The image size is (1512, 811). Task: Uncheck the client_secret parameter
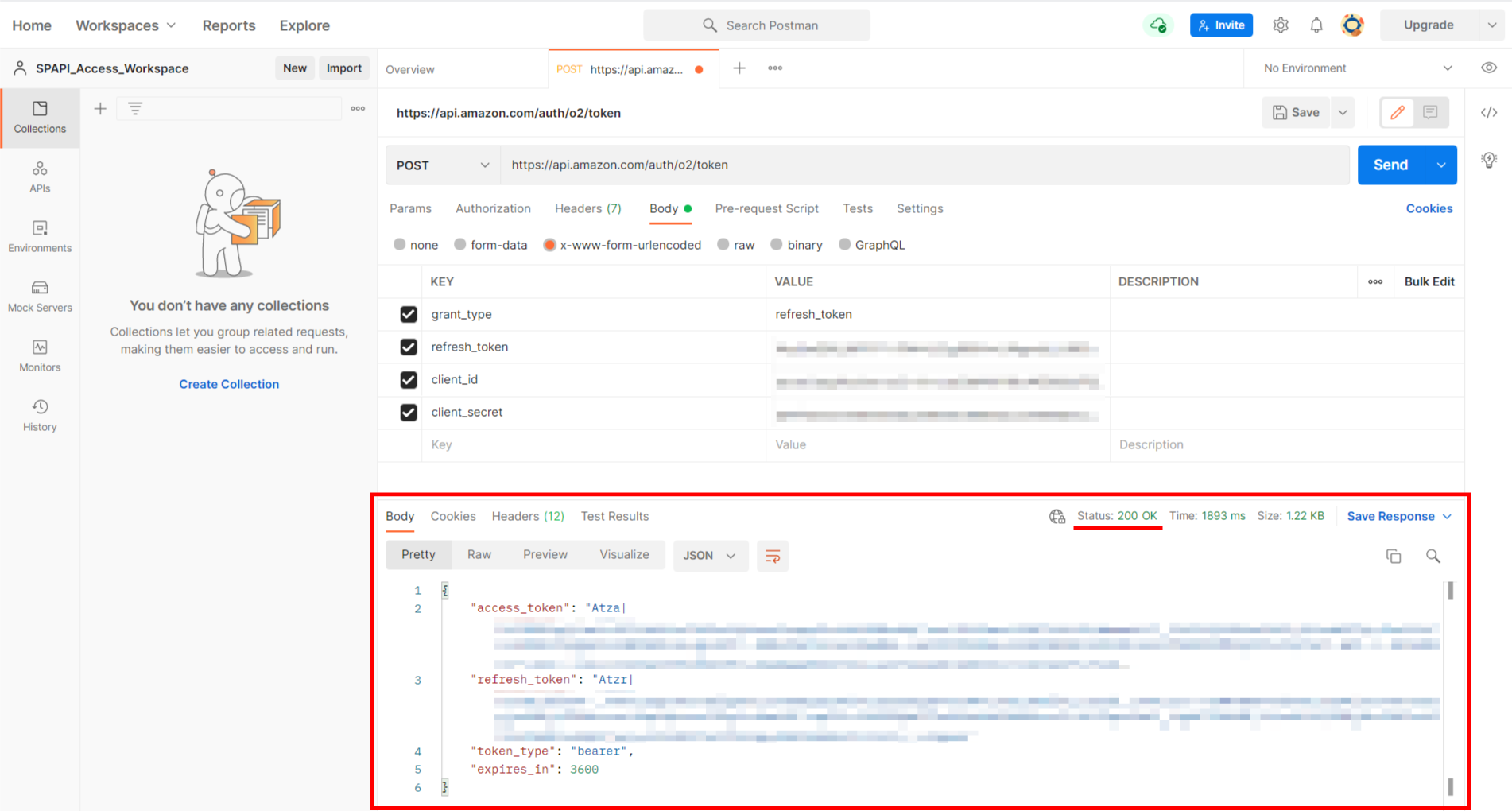pyautogui.click(x=408, y=413)
